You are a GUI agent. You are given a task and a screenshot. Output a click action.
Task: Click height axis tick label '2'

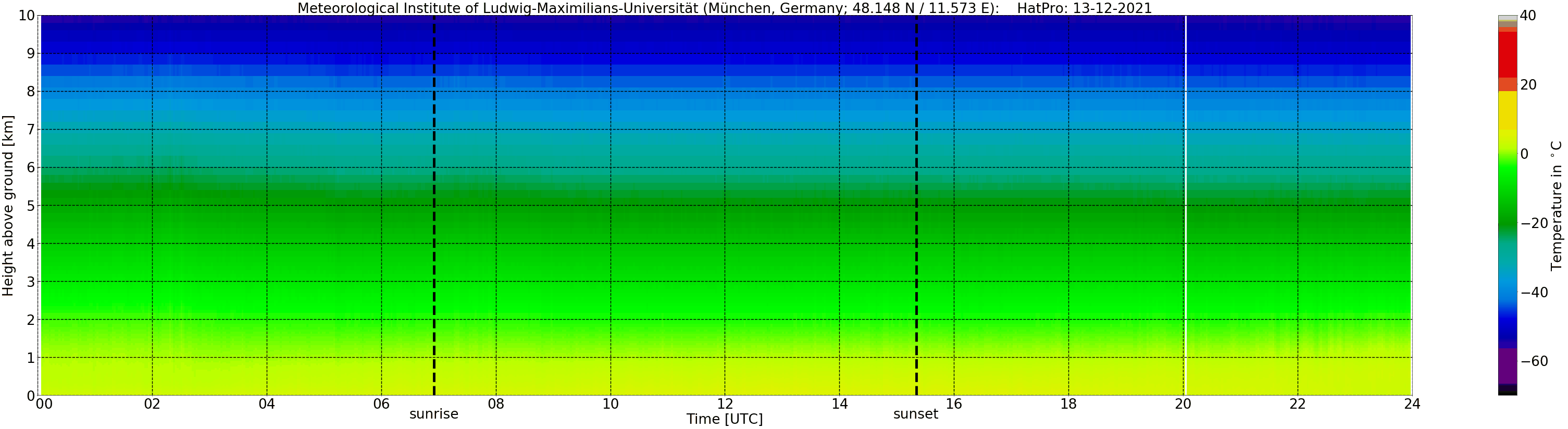tap(30, 320)
